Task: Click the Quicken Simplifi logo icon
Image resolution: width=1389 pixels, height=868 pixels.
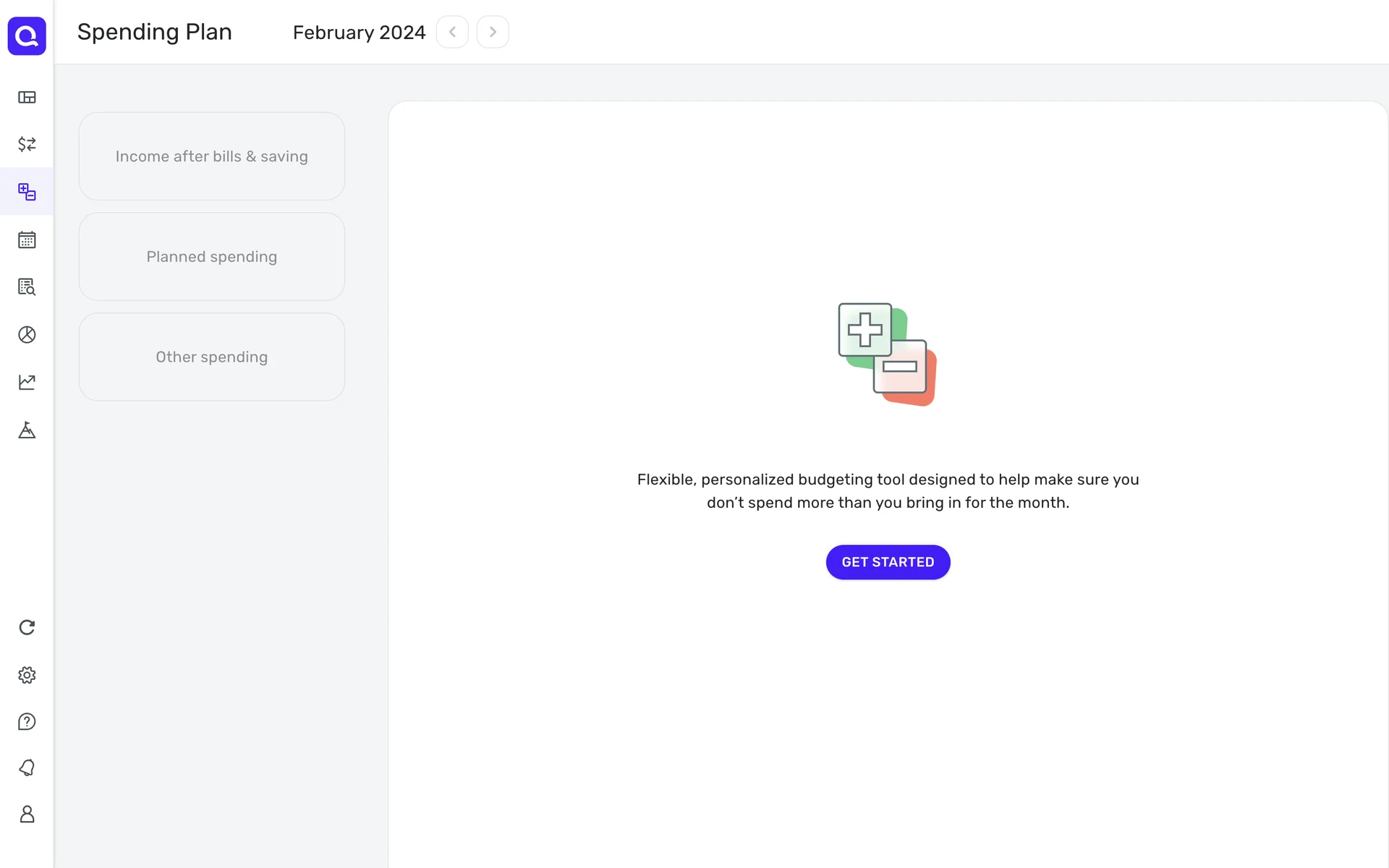Action: tap(27, 35)
